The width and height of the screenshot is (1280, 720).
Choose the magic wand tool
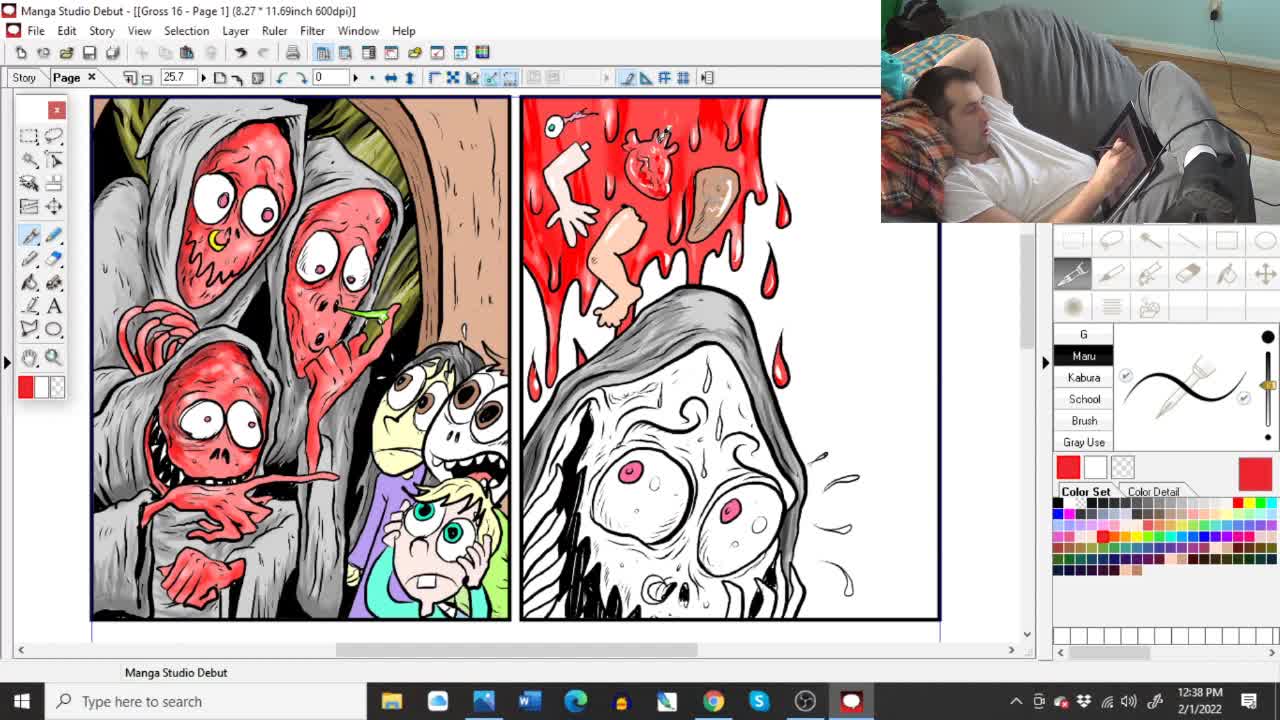(x=29, y=160)
